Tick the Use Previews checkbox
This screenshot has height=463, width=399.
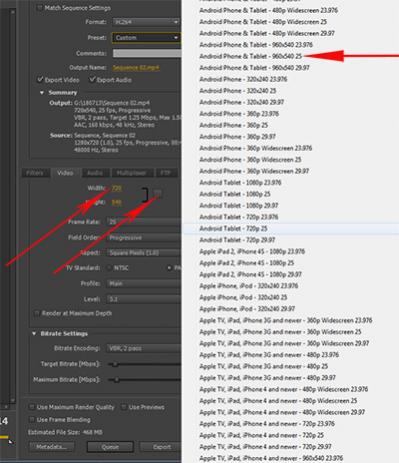[124, 407]
